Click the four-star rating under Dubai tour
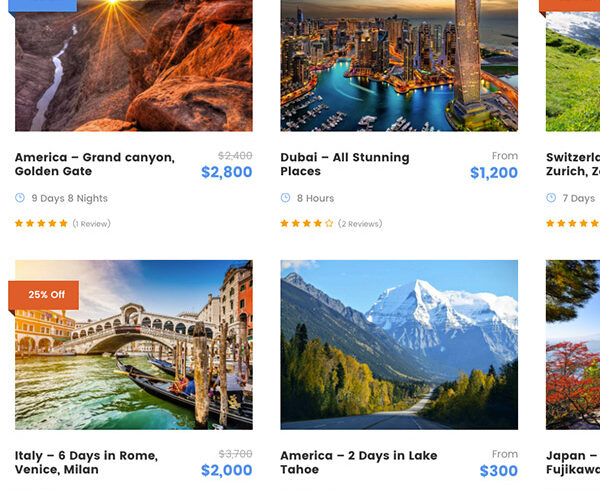Screen dimensions: 600x490 pos(307,224)
